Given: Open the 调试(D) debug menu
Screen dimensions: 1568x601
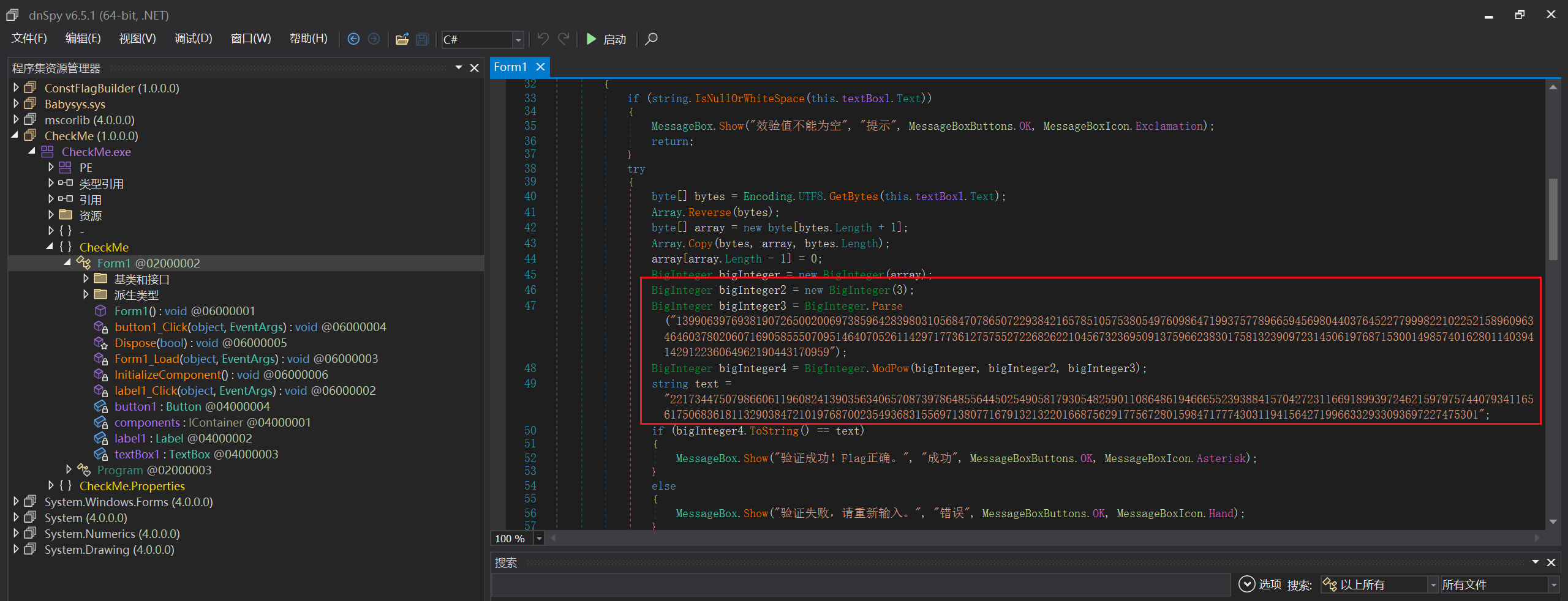Looking at the screenshot, I should 193,39.
